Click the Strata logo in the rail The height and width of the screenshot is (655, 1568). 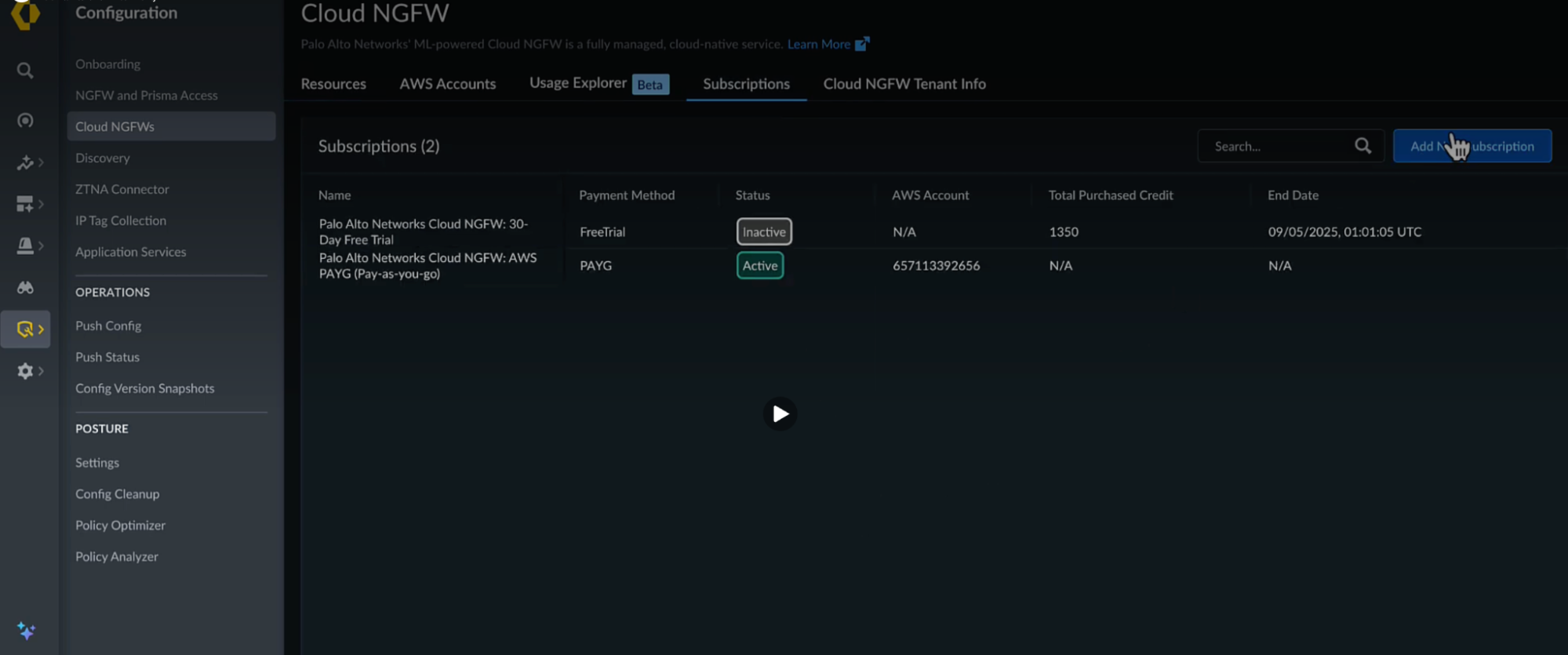tap(25, 13)
